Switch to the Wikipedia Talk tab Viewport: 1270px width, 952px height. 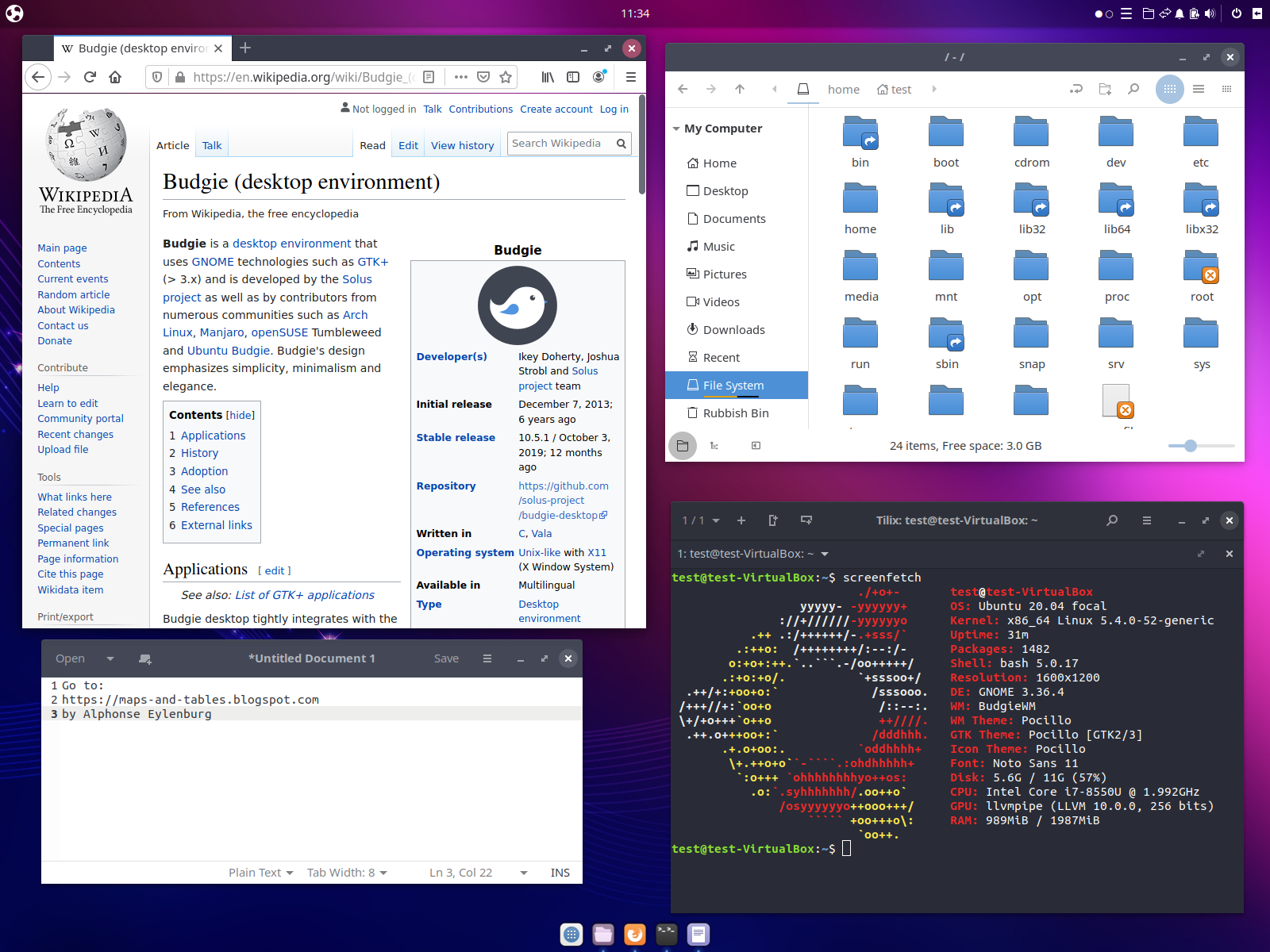click(212, 145)
